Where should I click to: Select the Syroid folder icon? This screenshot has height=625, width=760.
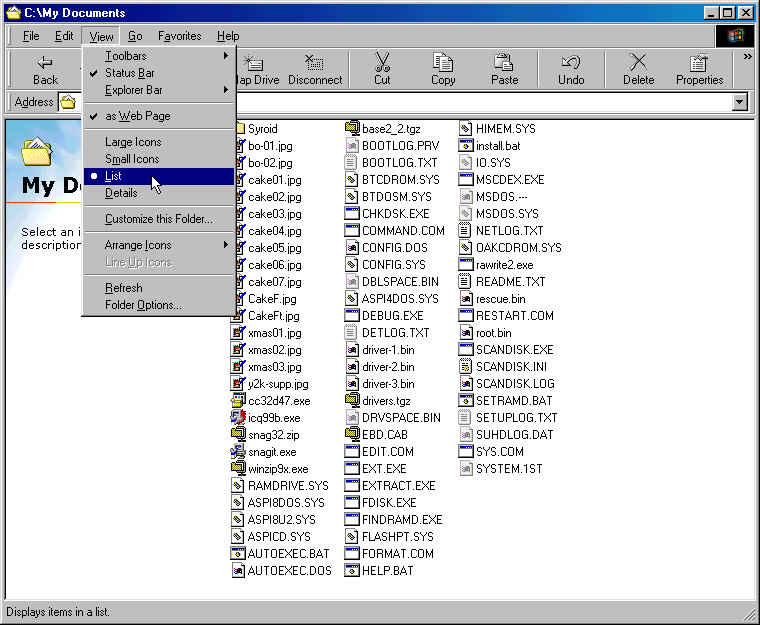(240, 129)
